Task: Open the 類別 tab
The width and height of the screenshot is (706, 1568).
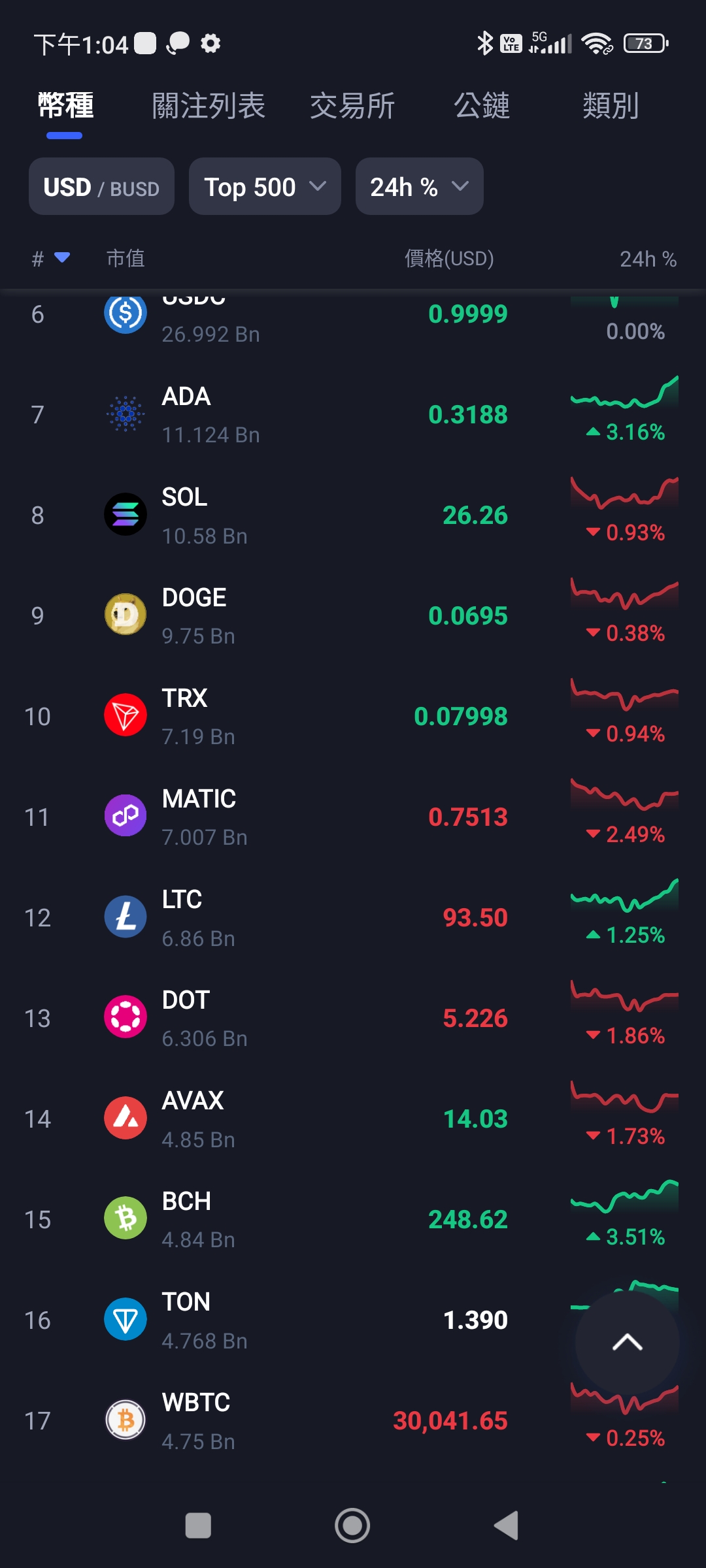Action: 611,106
